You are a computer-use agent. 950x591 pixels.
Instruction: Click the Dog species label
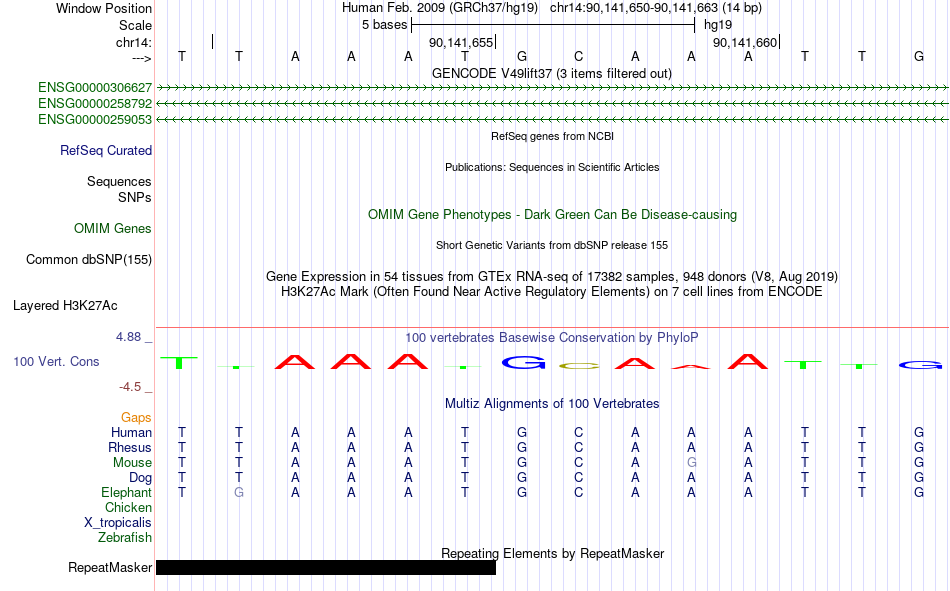pyautogui.click(x=140, y=478)
